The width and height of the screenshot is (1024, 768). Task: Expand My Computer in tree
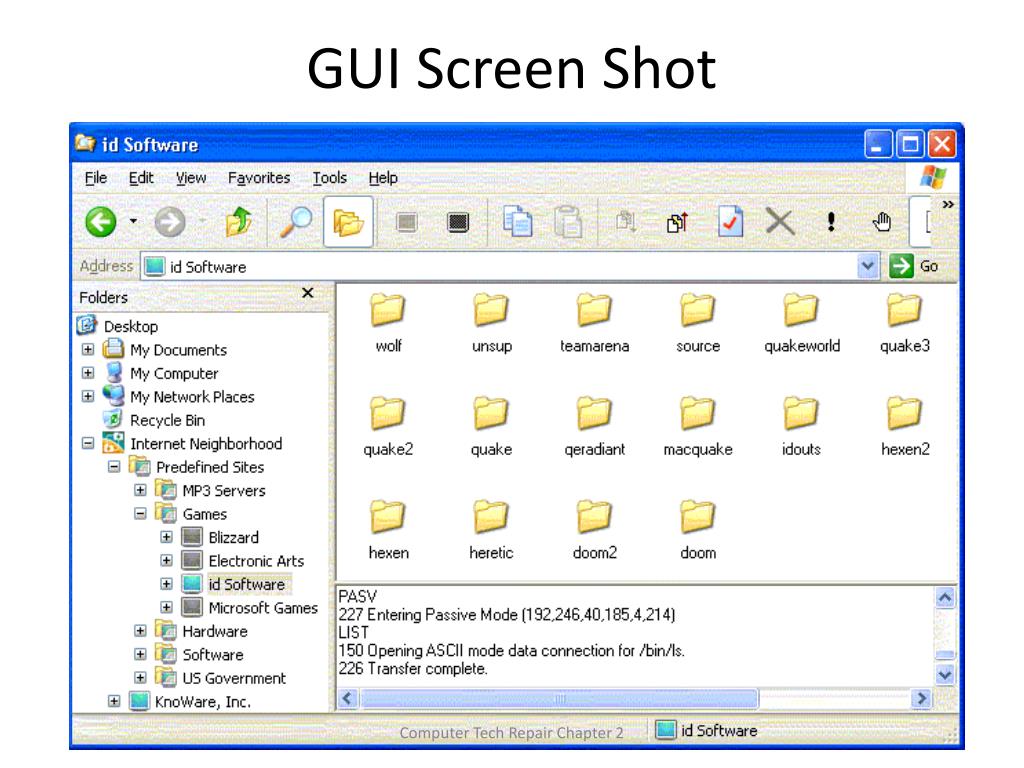click(88, 373)
